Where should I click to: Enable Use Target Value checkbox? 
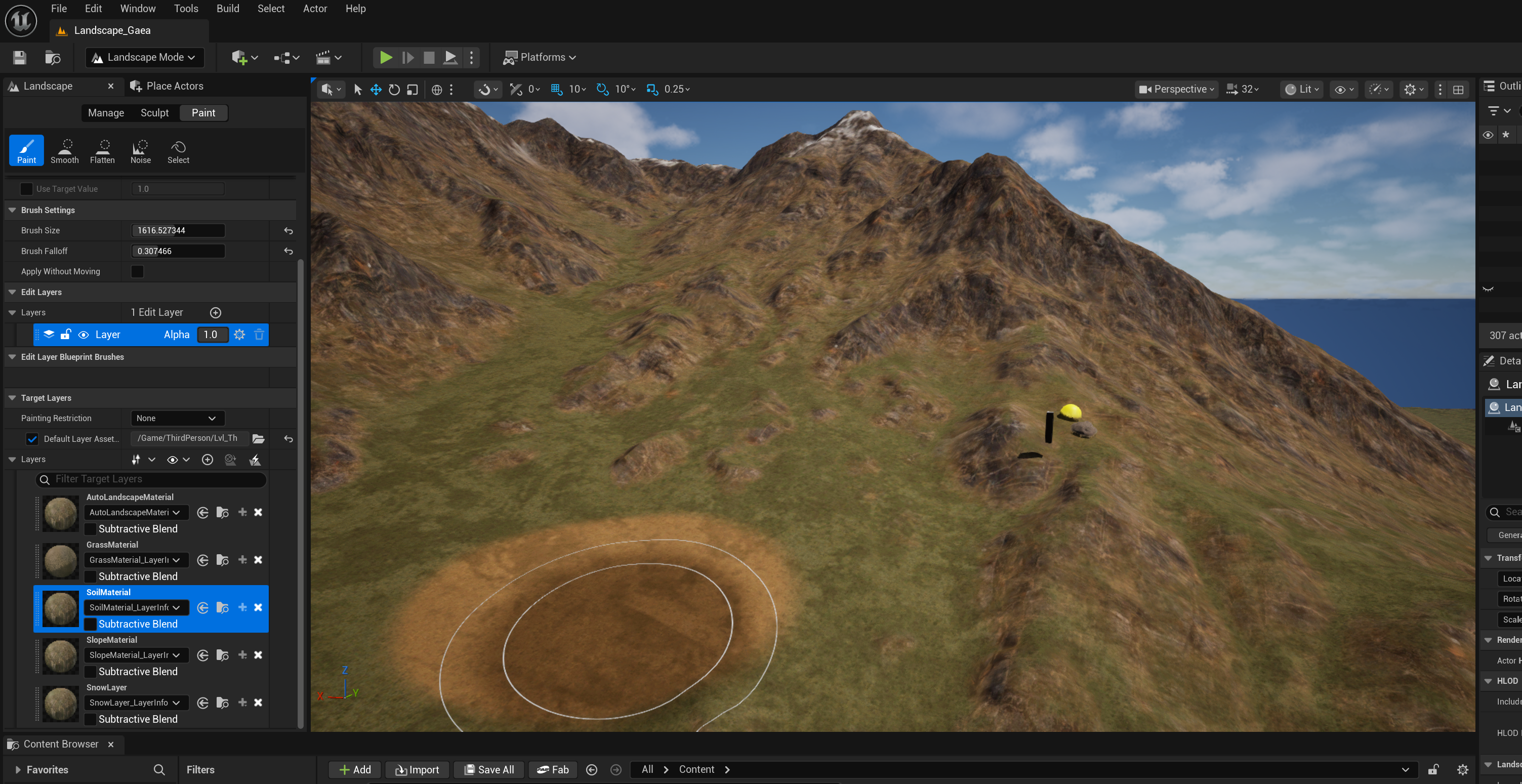pyautogui.click(x=26, y=189)
